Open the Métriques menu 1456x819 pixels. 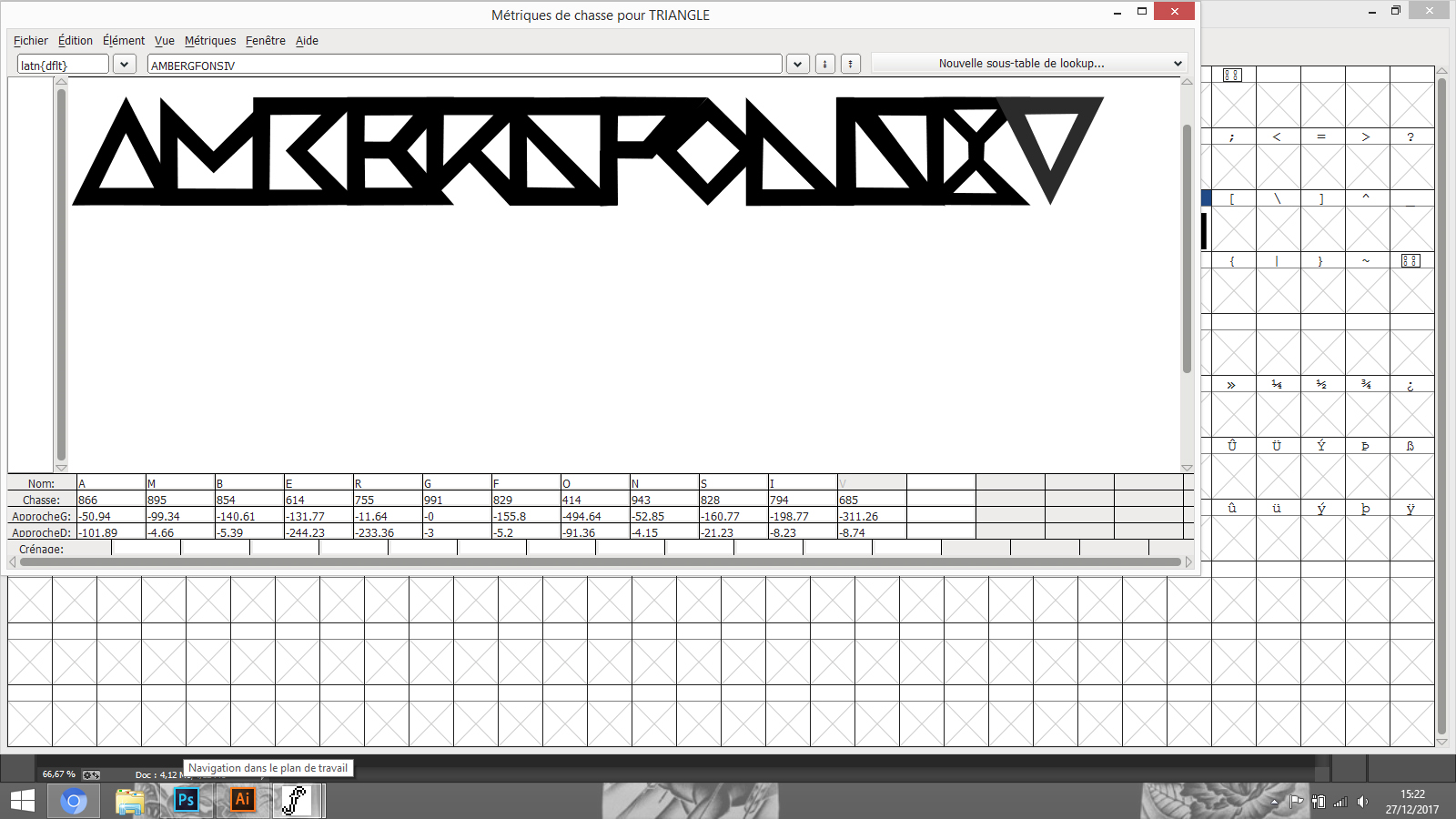[209, 41]
